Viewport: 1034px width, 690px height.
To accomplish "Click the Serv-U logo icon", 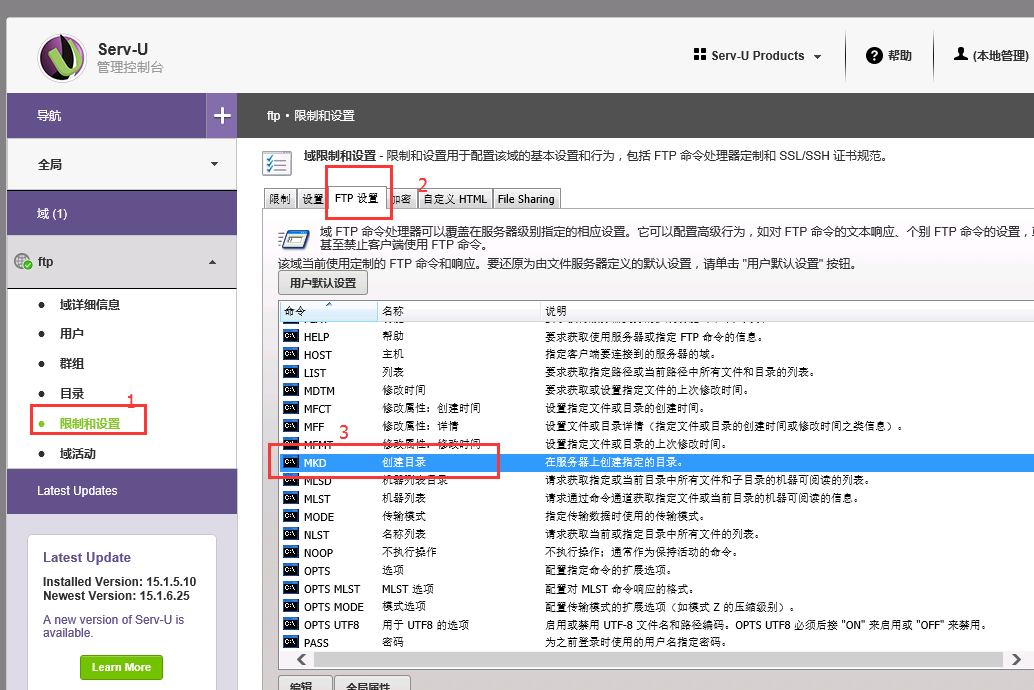I will (62, 58).
